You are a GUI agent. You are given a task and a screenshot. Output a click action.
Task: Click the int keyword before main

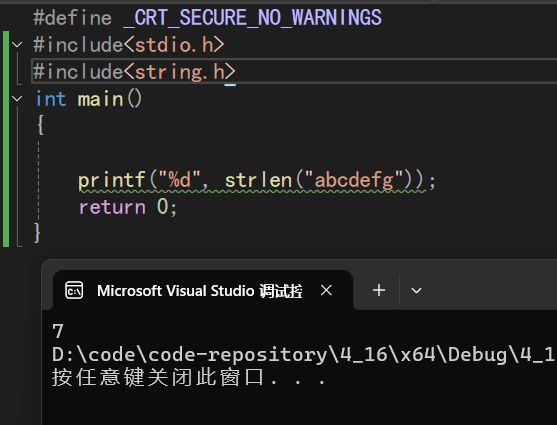tap(50, 99)
